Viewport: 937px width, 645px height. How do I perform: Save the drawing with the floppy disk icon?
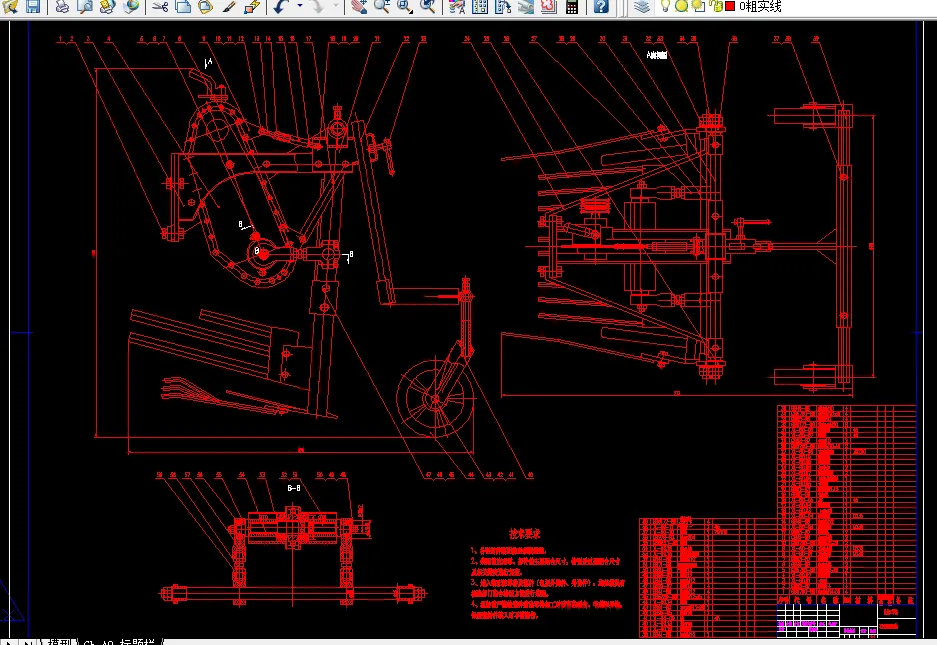32,6
